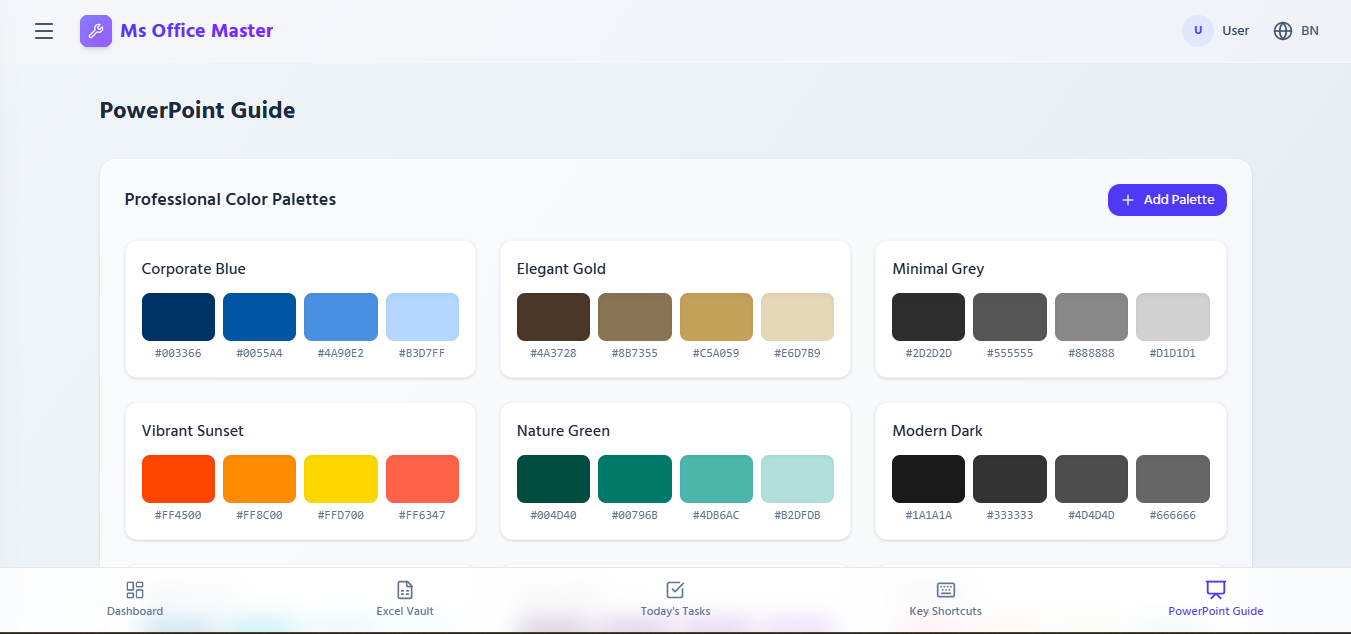The width and height of the screenshot is (1351, 634).
Task: Click the Modern Dark palette title
Action: pyautogui.click(x=937, y=431)
